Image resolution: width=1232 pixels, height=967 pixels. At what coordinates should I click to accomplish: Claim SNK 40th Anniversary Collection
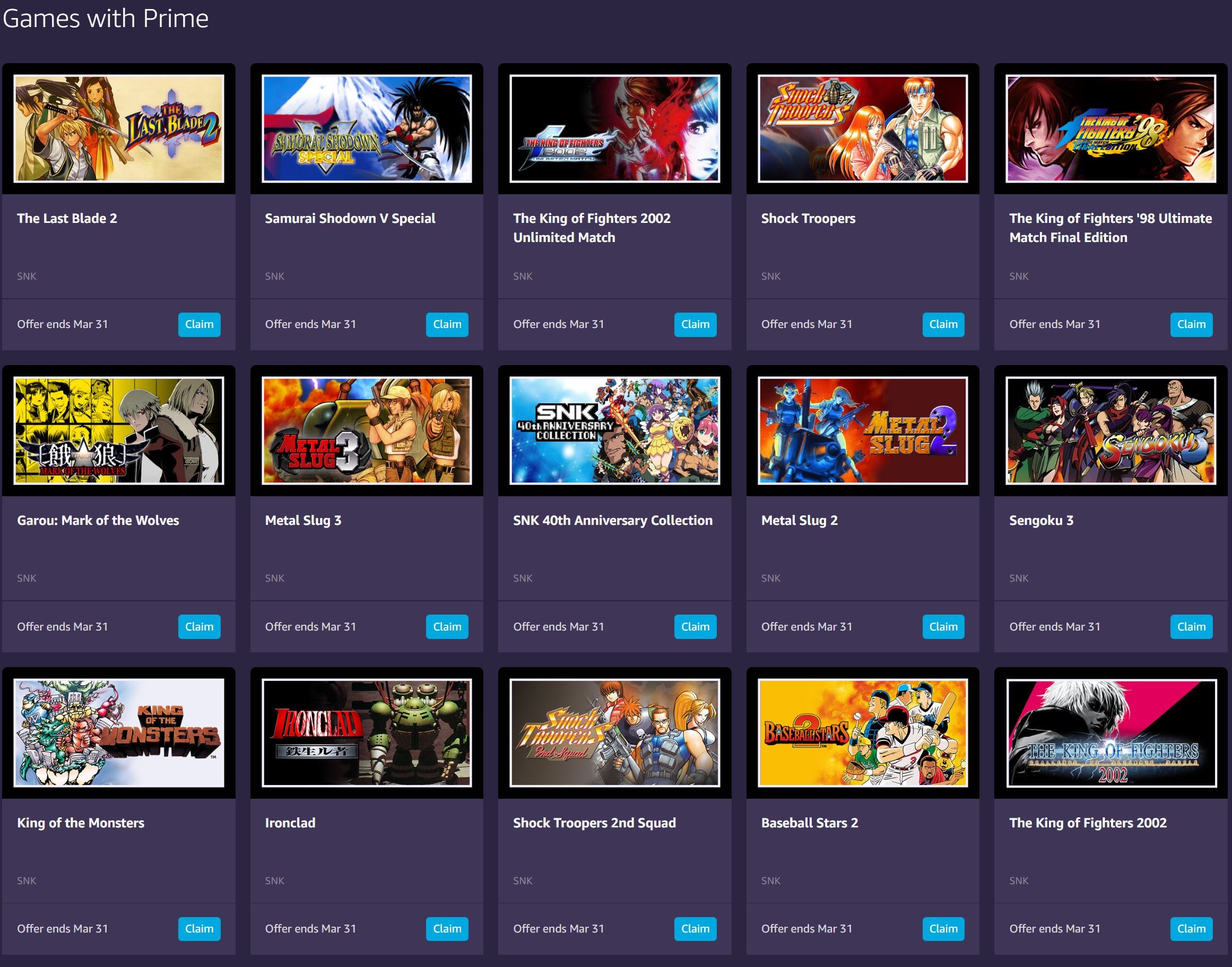click(695, 627)
